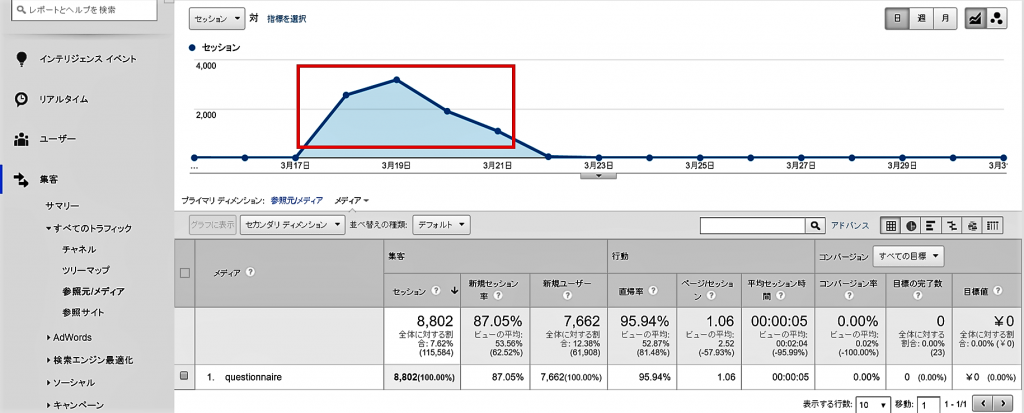The height and width of the screenshot is (413, 1024).
Task: Open the リアルタイム clock icon in sidebar
Action: [21, 99]
